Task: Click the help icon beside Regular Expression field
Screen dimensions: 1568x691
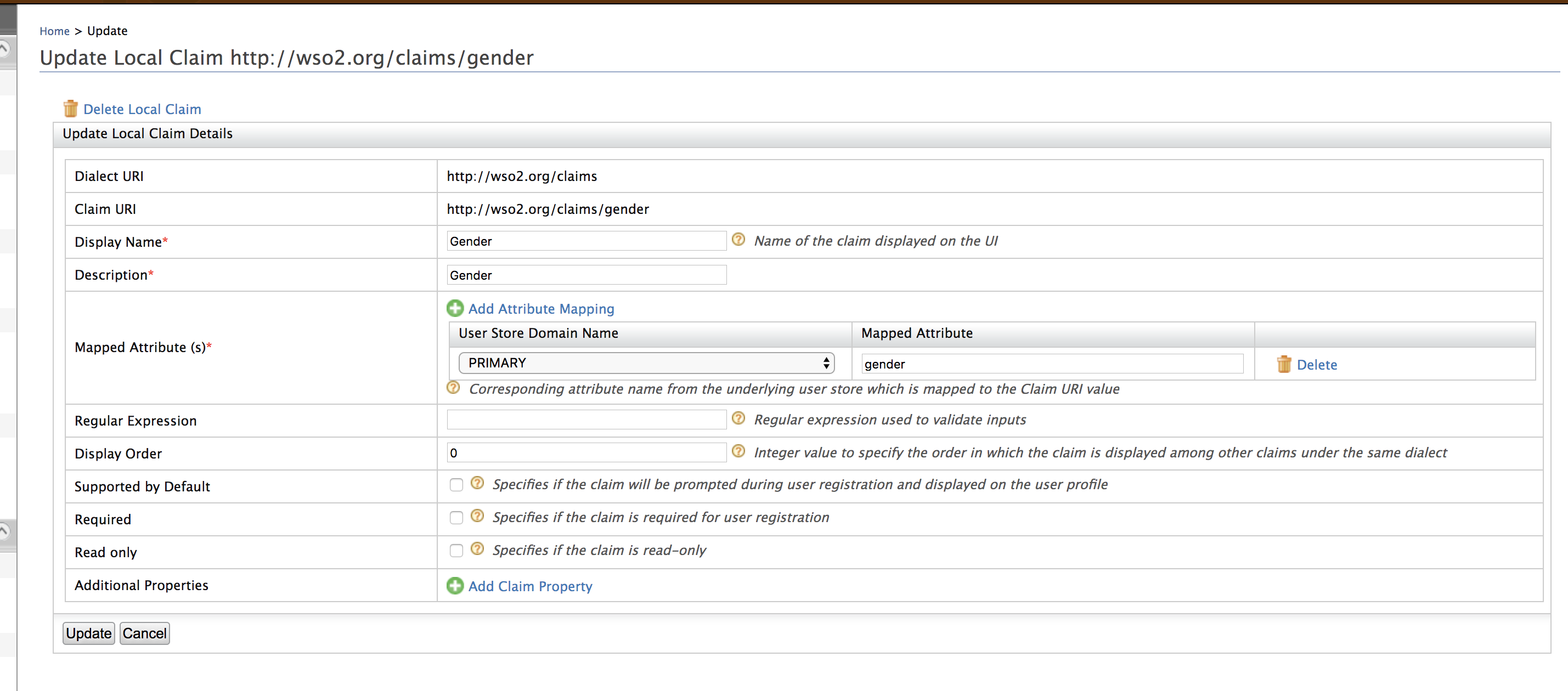Action: point(738,418)
